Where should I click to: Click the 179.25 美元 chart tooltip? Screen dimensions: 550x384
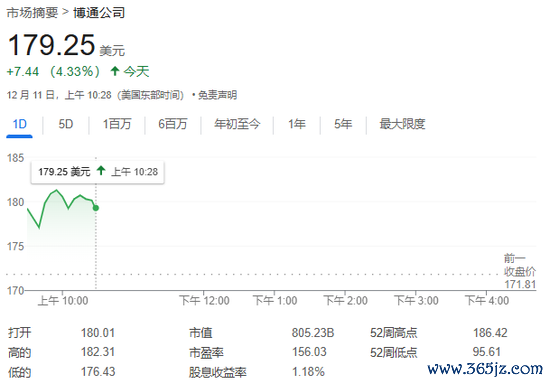coord(98,172)
